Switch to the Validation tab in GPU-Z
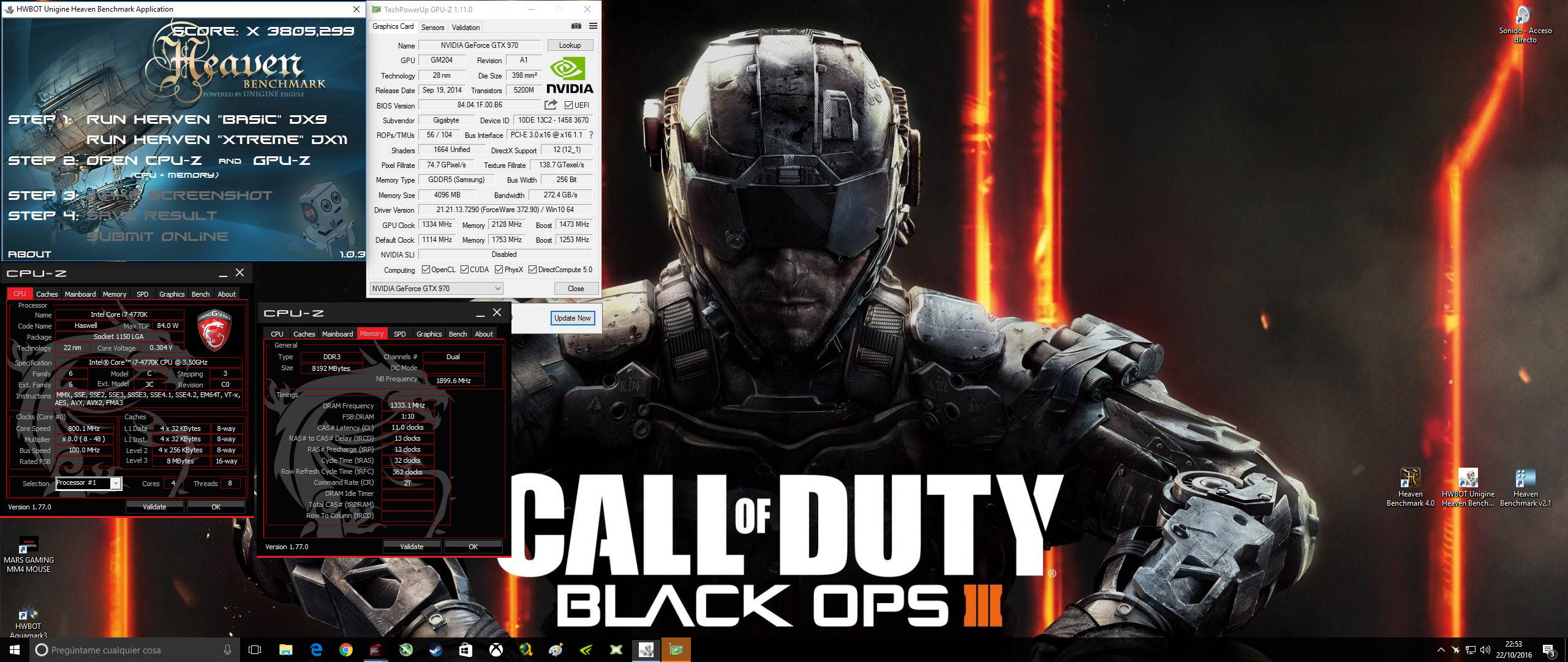The height and width of the screenshot is (662, 1568). point(466,28)
